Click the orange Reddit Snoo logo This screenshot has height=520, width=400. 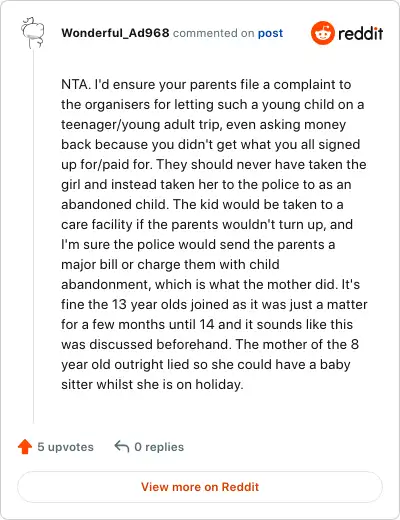(x=322, y=33)
